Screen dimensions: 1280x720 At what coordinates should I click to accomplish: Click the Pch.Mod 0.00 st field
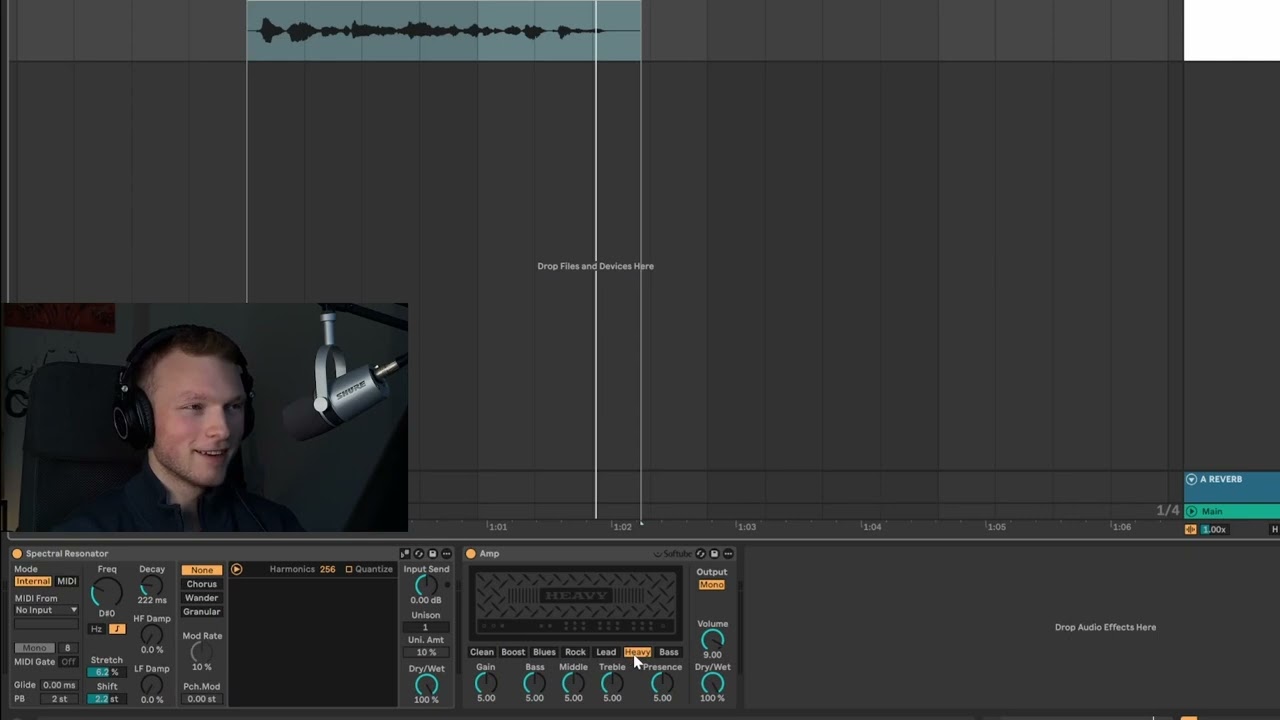[x=202, y=699]
